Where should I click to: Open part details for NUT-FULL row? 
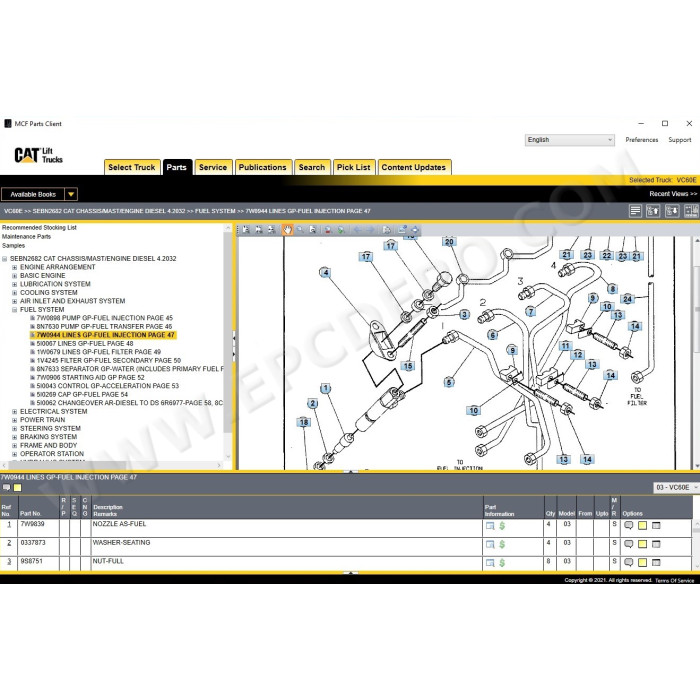tap(490, 563)
